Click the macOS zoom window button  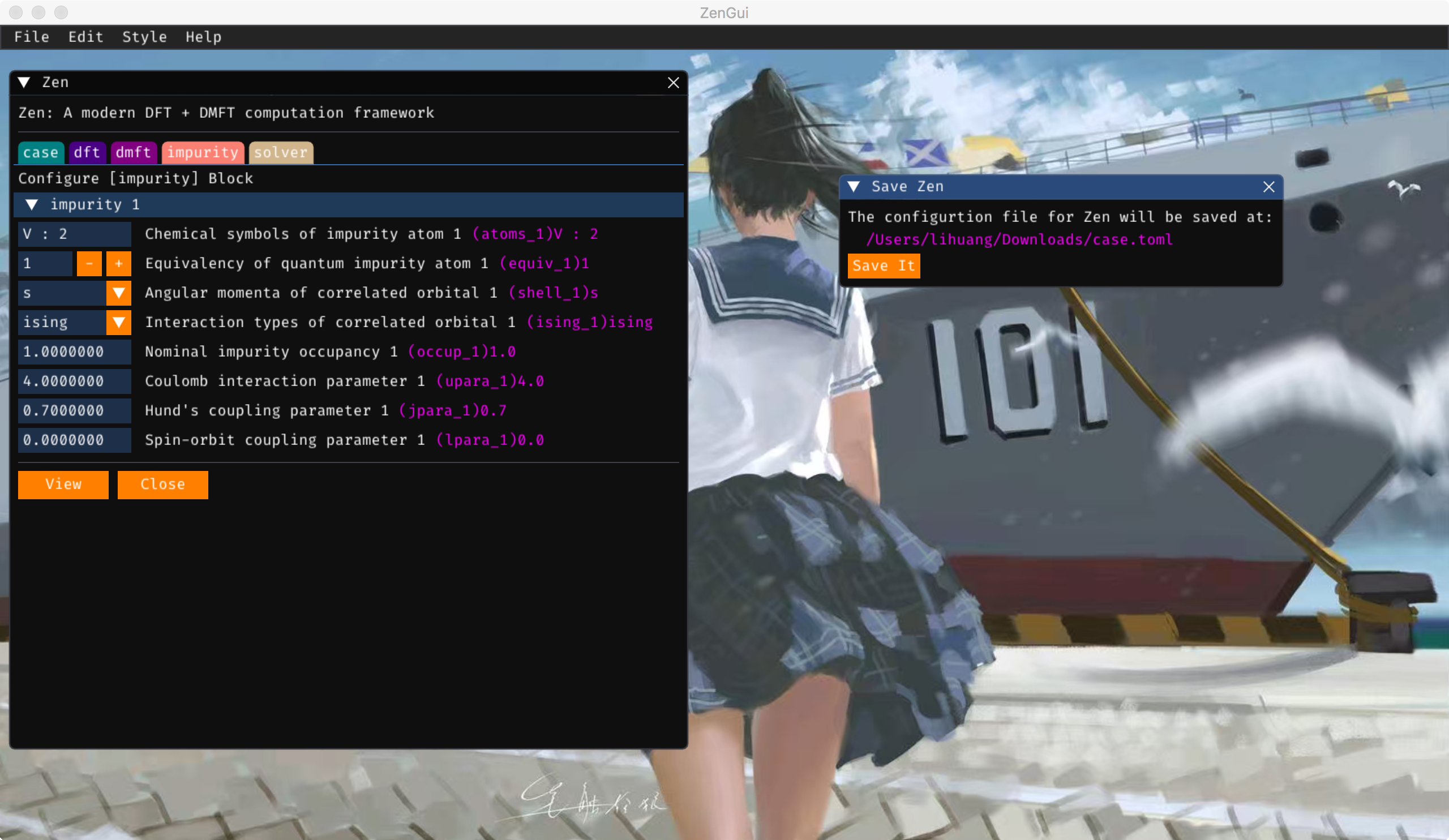(61, 12)
